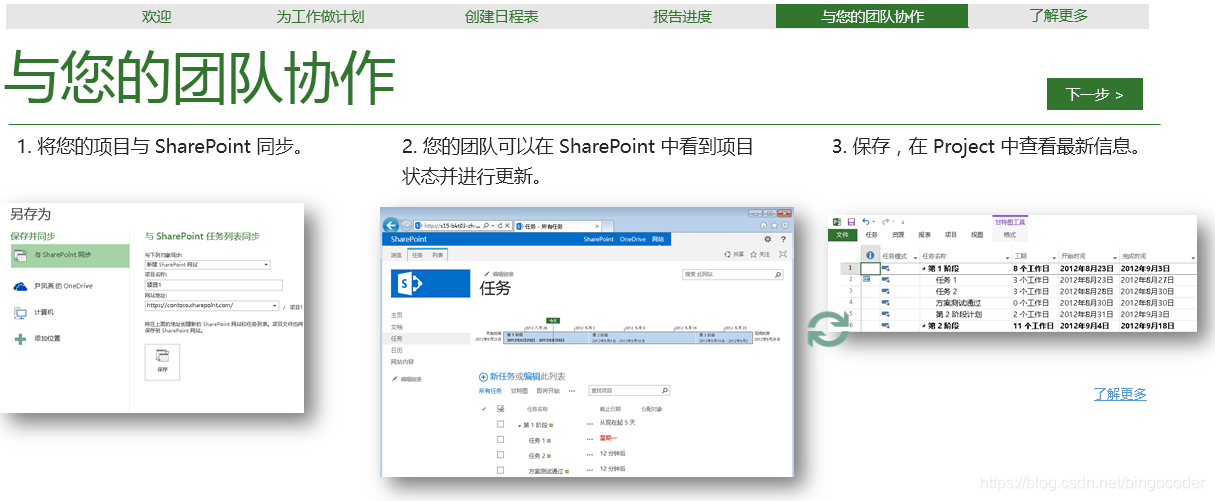Click the info indicator column header icon

point(869,256)
